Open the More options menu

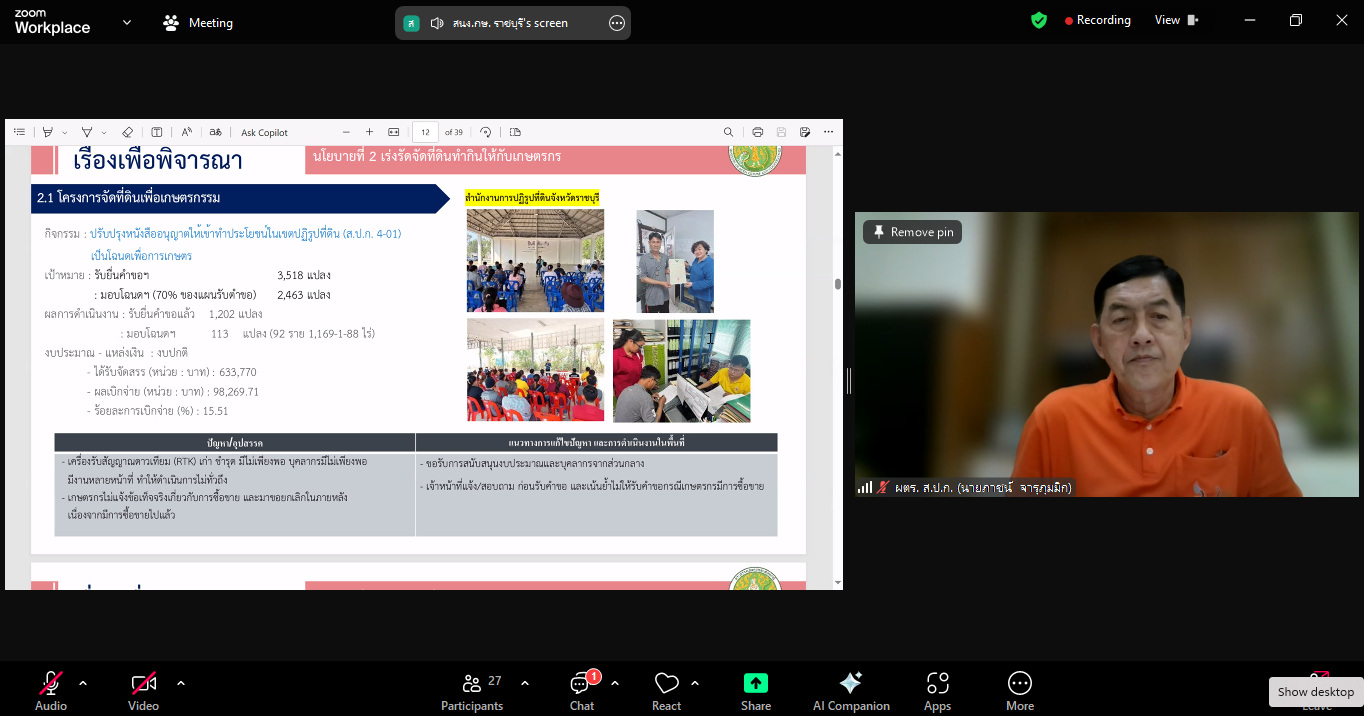click(x=1019, y=690)
